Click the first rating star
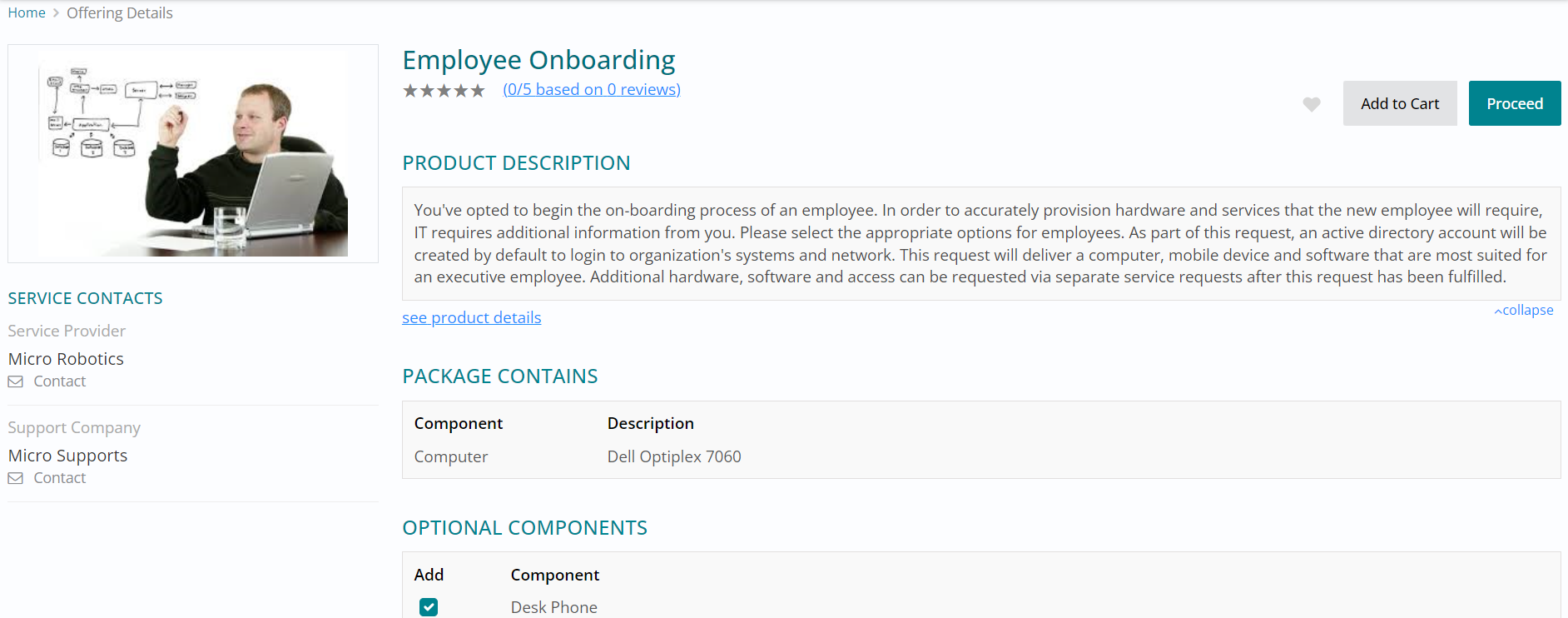The width and height of the screenshot is (1568, 618). coord(410,90)
